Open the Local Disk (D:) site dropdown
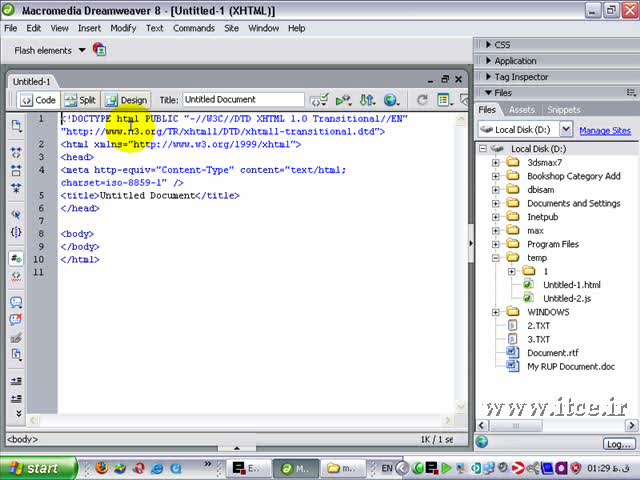This screenshot has width=640, height=480. (x=565, y=129)
